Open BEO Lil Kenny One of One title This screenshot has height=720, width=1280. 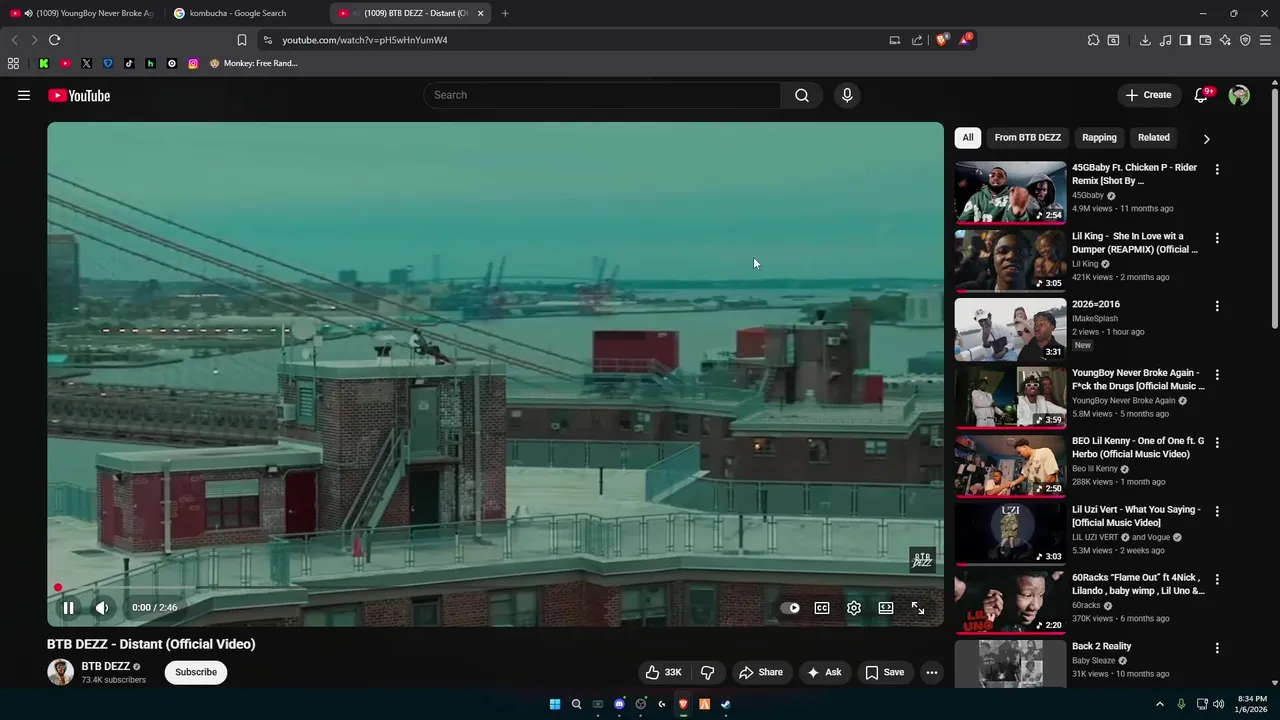pyautogui.click(x=1138, y=447)
